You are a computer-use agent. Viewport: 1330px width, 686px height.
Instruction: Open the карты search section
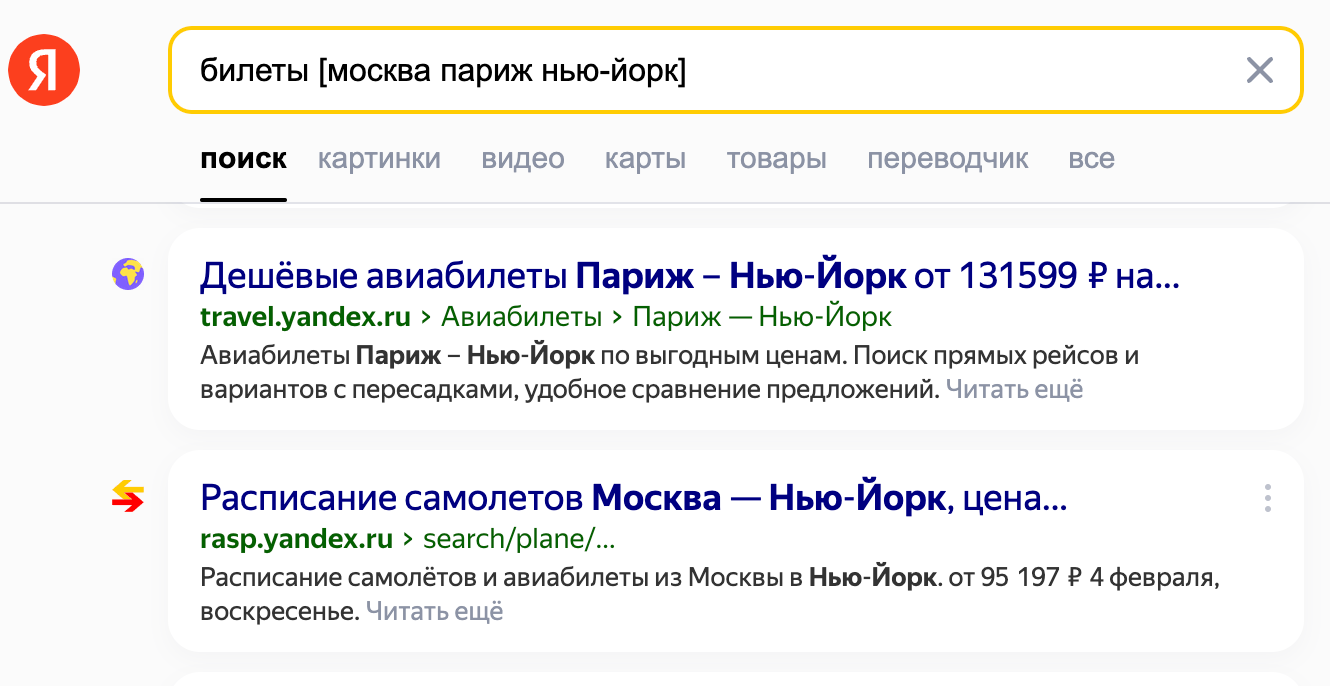point(645,158)
